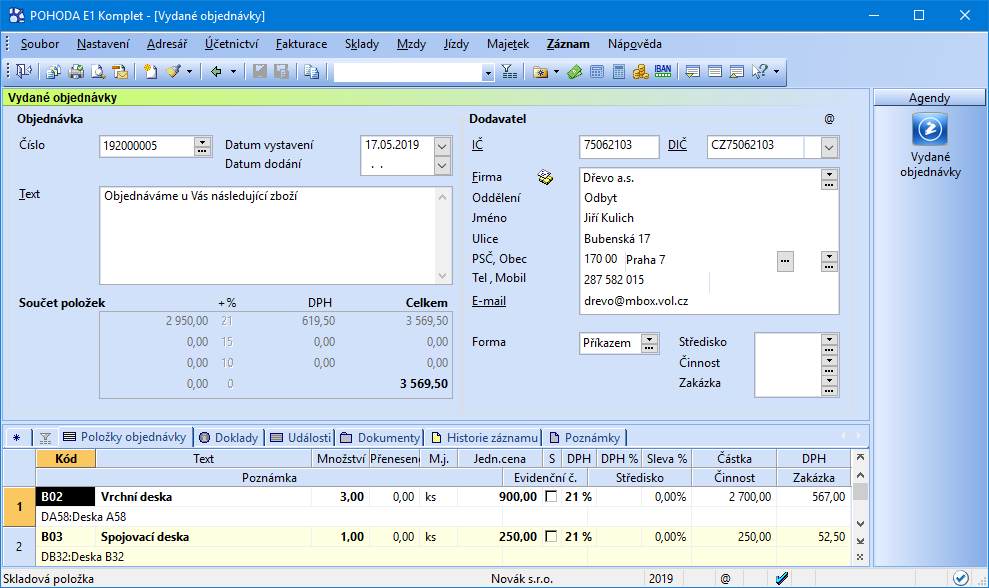Click the DIČ label link
The image size is (989, 588).
click(x=677, y=145)
